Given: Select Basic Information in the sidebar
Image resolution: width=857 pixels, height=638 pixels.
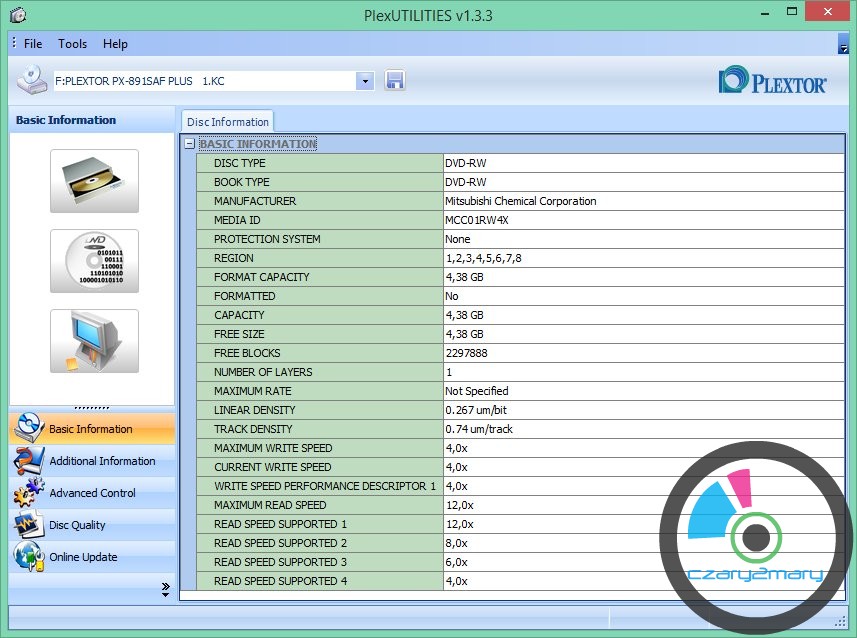Looking at the screenshot, I should pyautogui.click(x=91, y=429).
